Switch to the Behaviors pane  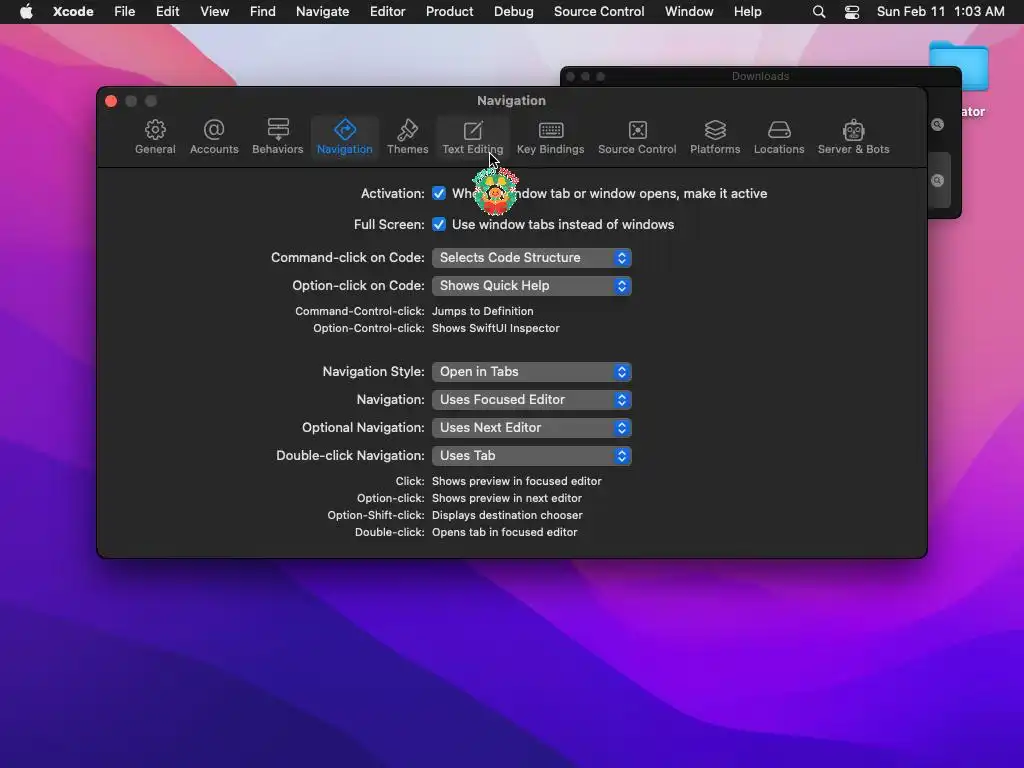coord(278,136)
